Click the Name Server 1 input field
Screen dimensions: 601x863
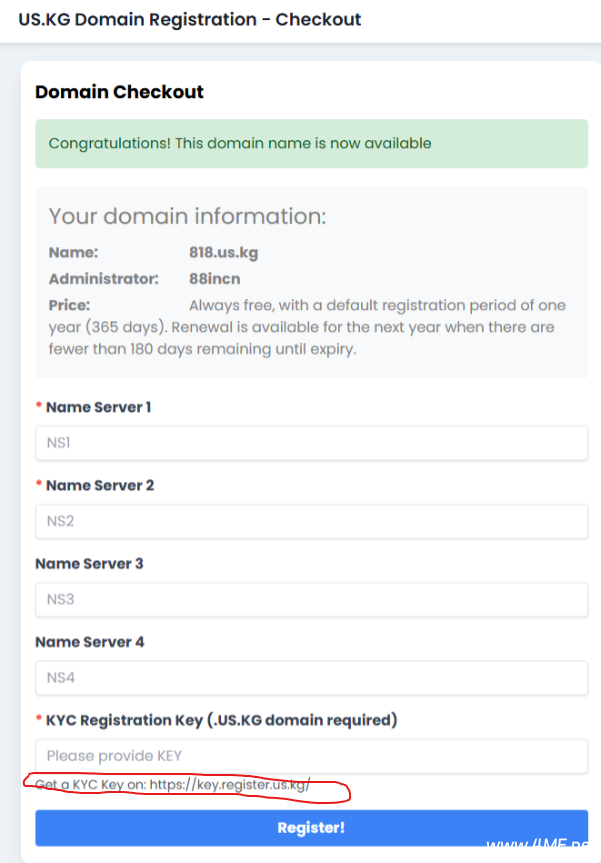(x=311, y=443)
